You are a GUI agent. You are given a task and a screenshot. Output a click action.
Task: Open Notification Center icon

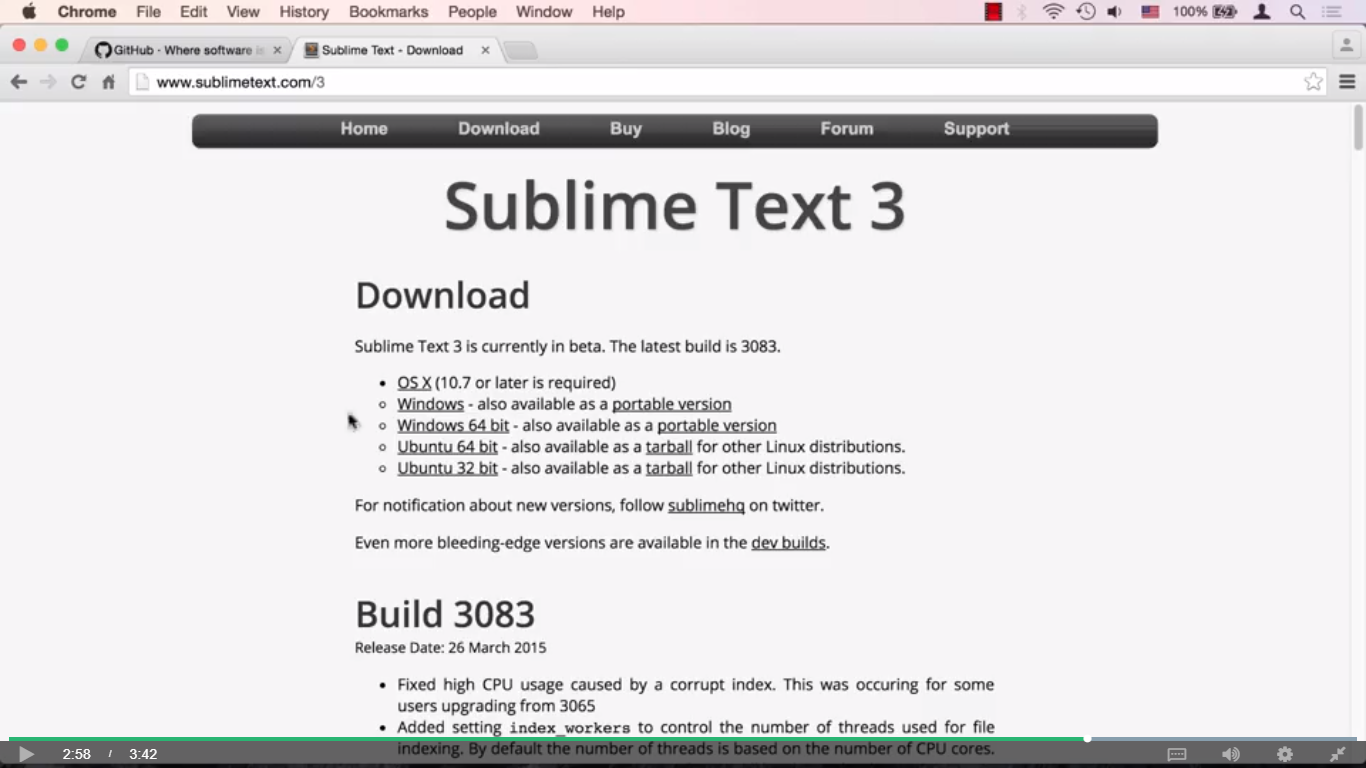point(1331,12)
